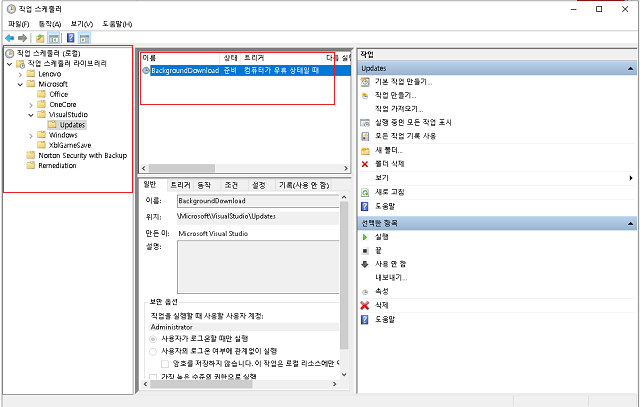Click the green 새로 고침 refresh icon
The height and width of the screenshot is (407, 640).
[365, 192]
